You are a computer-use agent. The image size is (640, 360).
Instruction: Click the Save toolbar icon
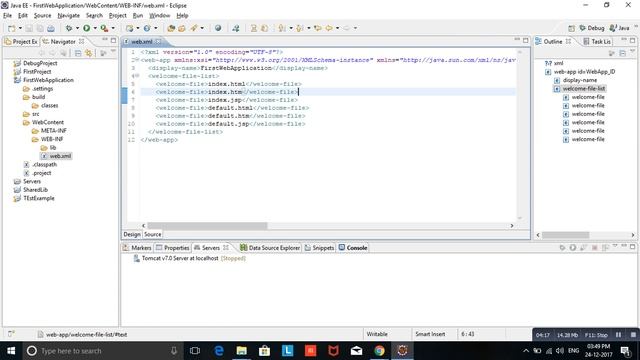click(x=29, y=28)
